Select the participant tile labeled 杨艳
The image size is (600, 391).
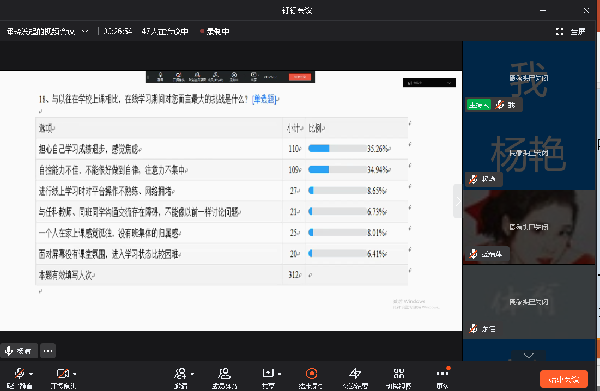pyautogui.click(x=529, y=153)
